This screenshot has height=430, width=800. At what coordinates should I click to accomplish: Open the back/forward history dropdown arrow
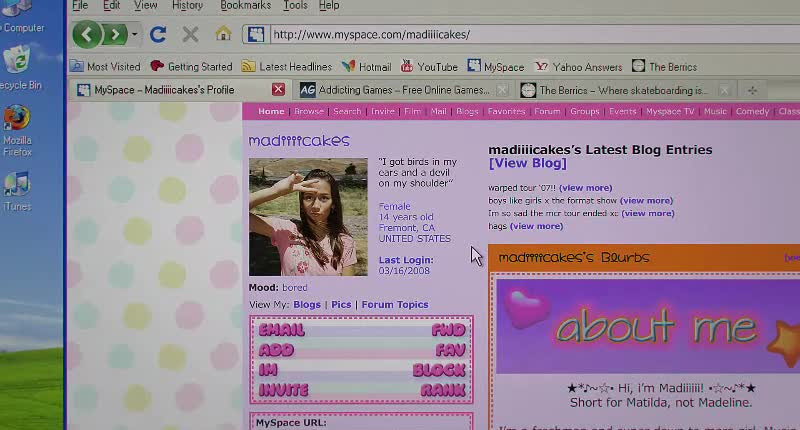[x=134, y=35]
